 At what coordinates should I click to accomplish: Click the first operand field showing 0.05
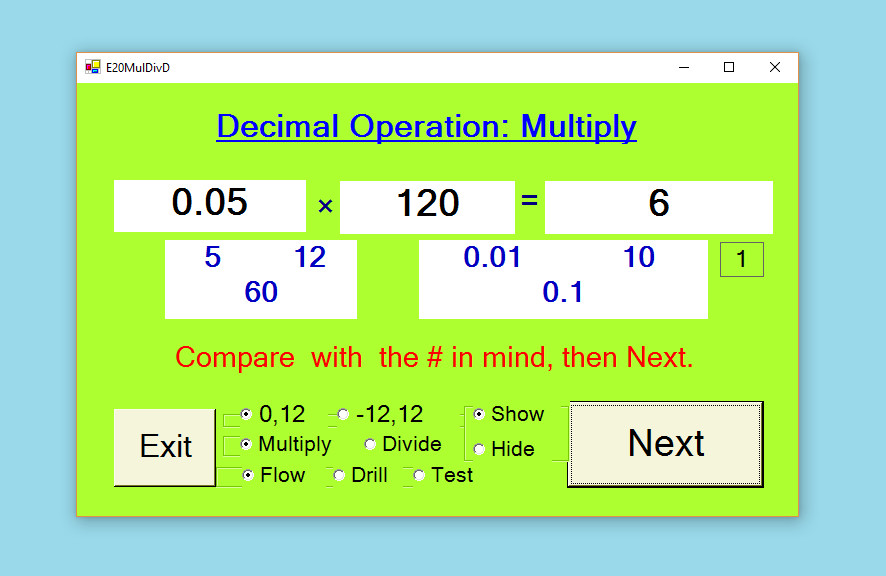(210, 205)
